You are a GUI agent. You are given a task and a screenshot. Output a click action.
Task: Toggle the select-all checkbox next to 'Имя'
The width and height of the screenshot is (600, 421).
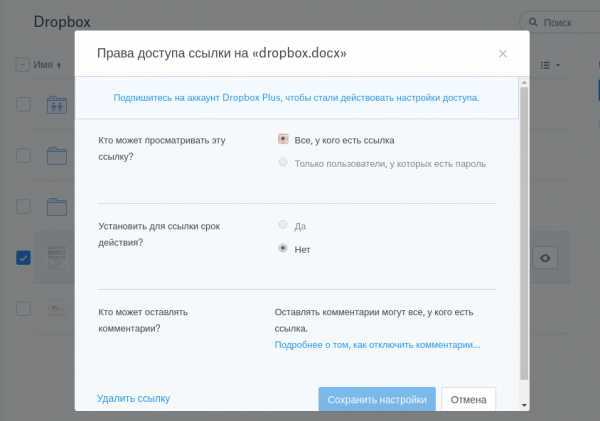[x=22, y=65]
